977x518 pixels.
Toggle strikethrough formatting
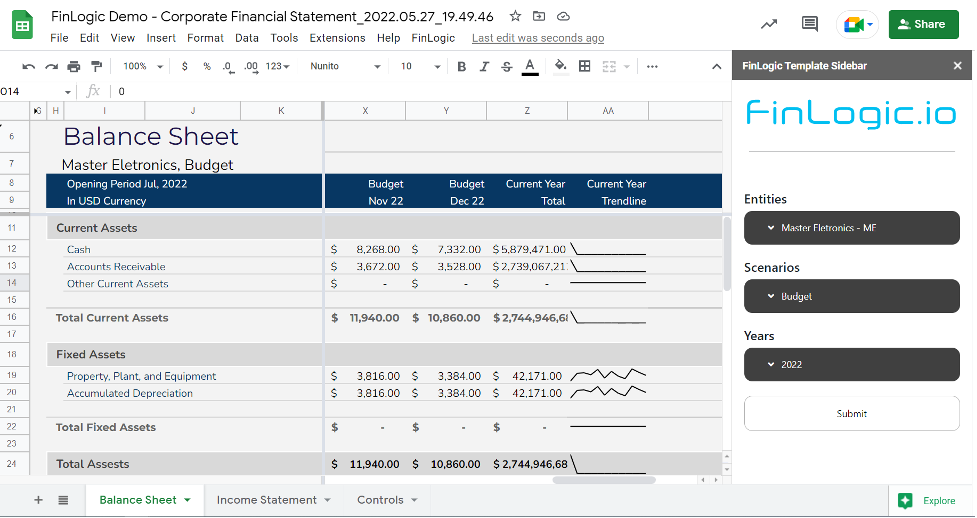507,66
